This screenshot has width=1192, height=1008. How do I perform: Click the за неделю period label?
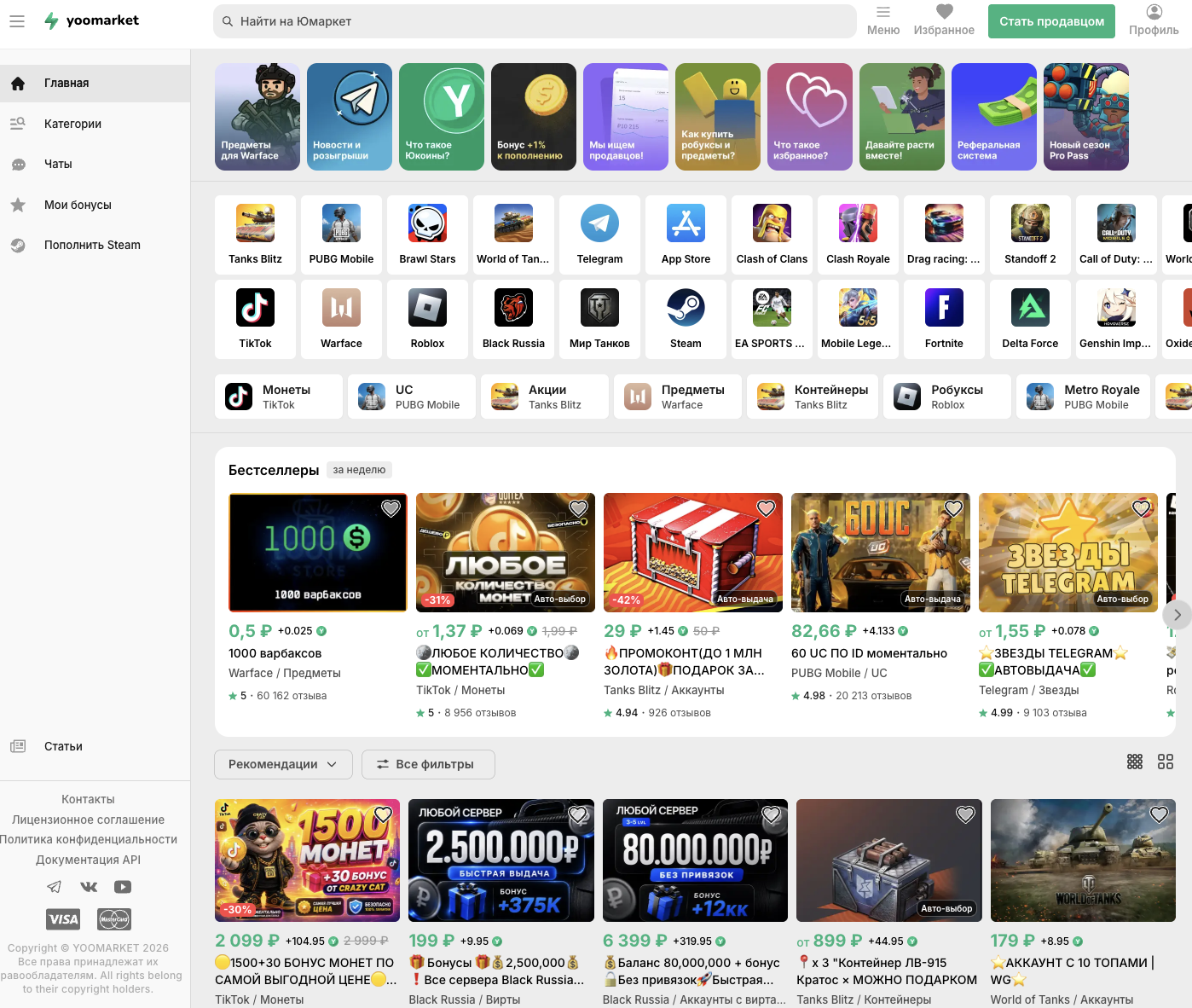(x=359, y=470)
